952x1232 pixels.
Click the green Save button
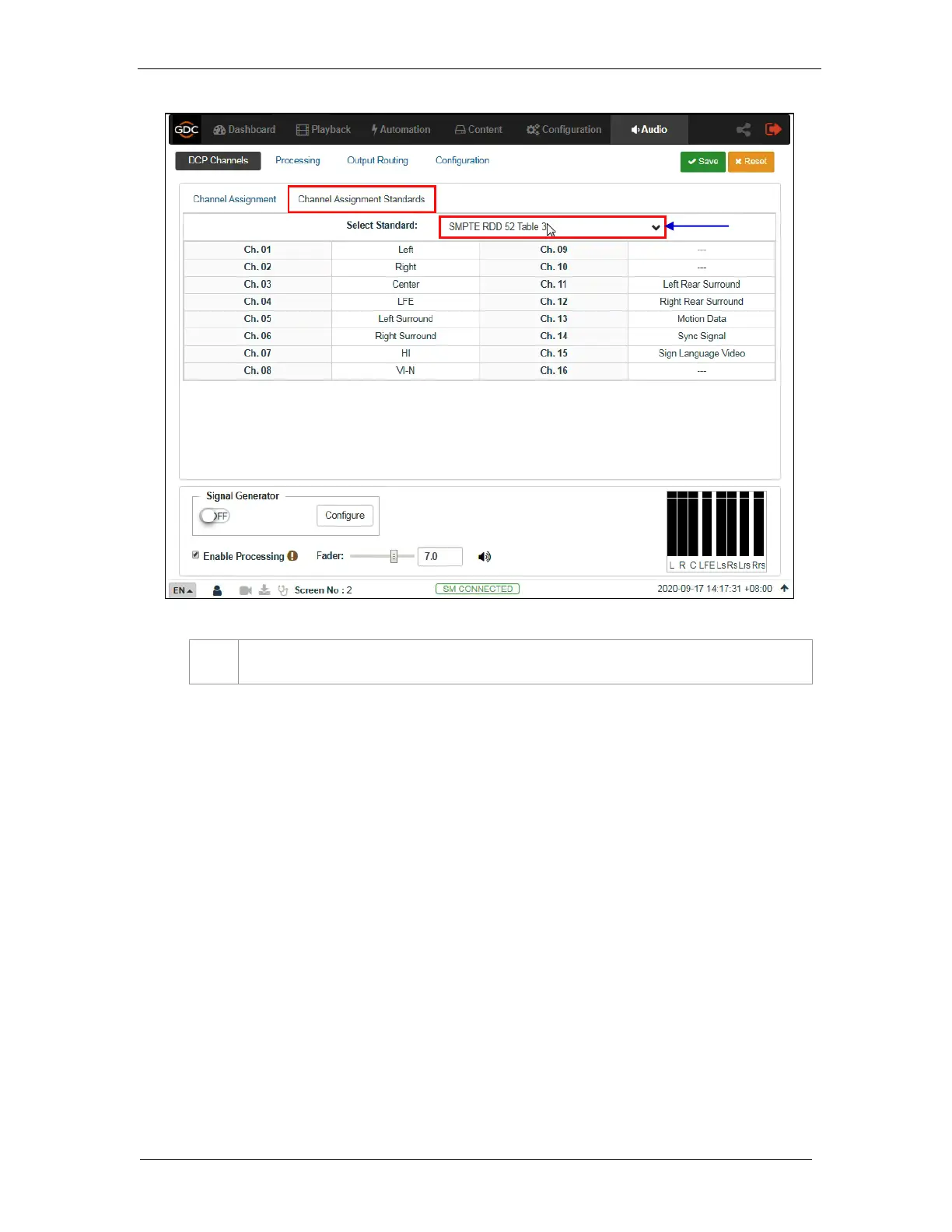(703, 162)
